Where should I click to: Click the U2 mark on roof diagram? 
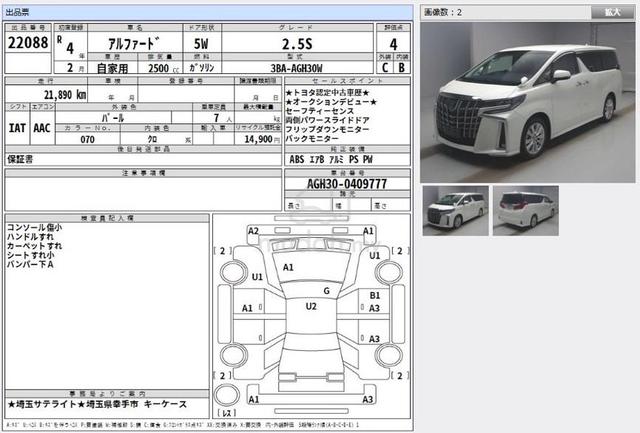(311, 306)
